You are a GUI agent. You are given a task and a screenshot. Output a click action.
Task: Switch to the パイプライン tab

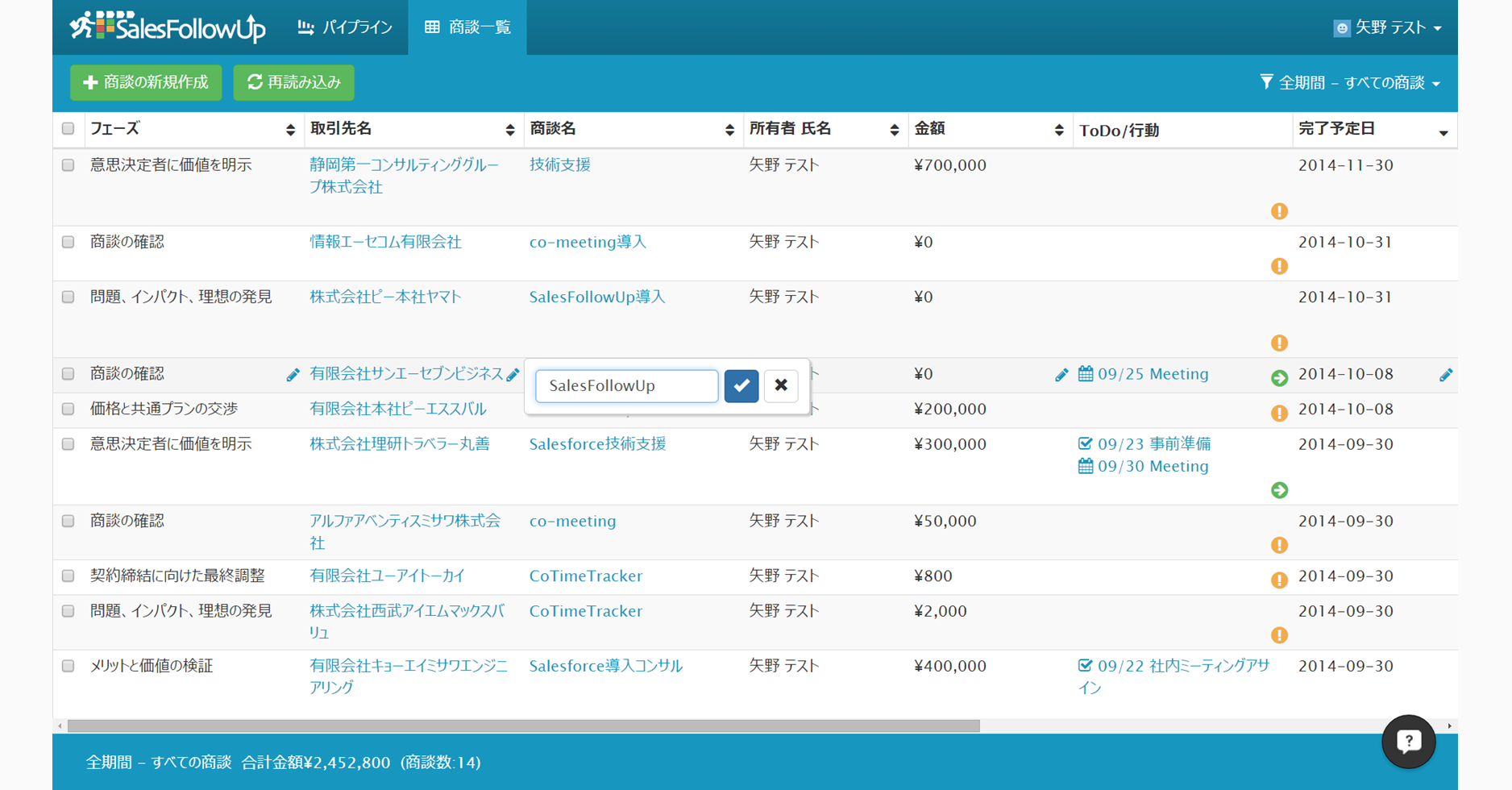(x=345, y=27)
